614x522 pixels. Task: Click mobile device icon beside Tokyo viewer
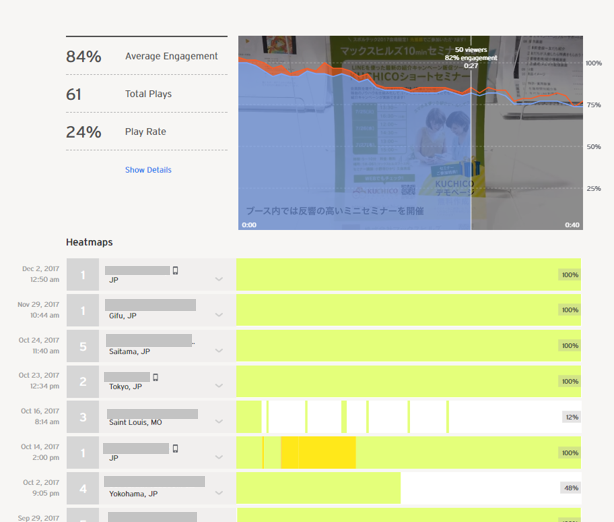pos(155,377)
